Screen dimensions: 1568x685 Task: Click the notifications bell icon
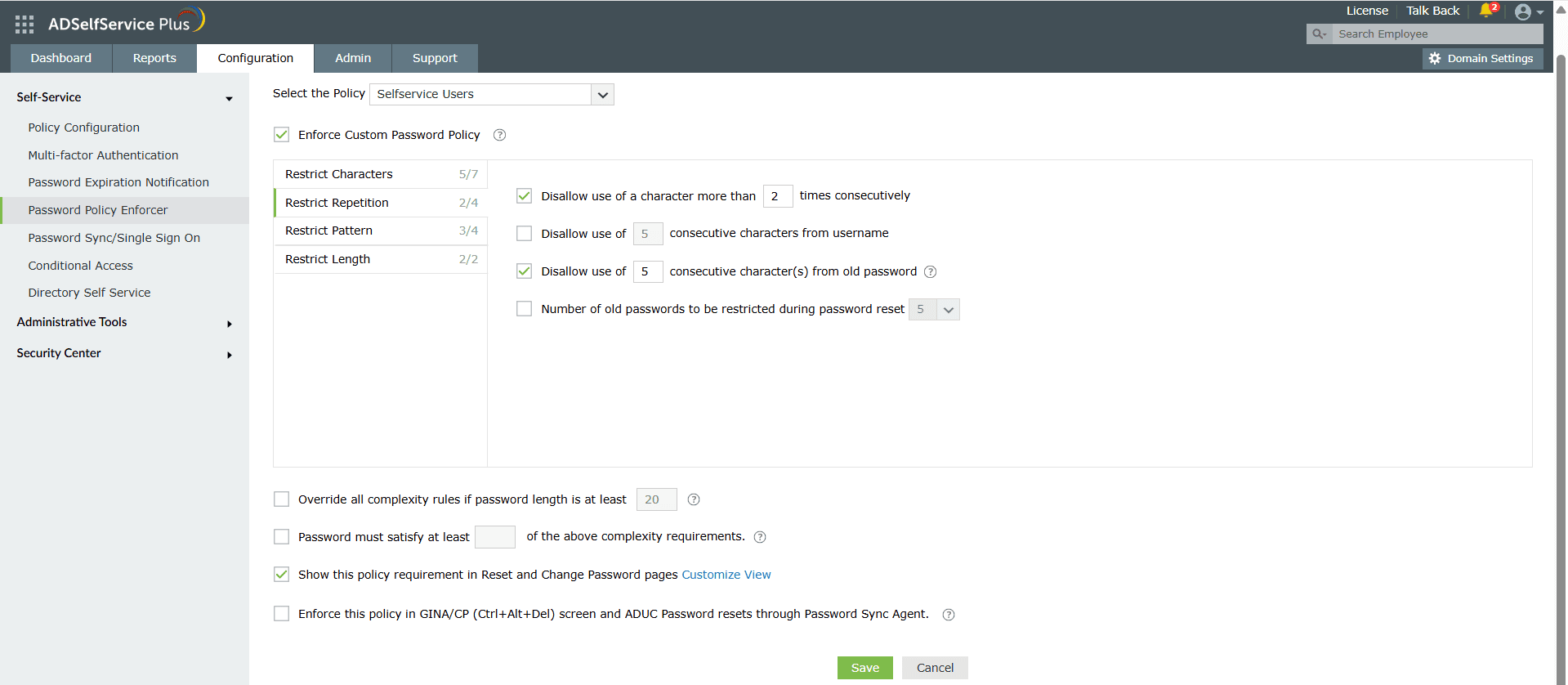tap(1485, 11)
